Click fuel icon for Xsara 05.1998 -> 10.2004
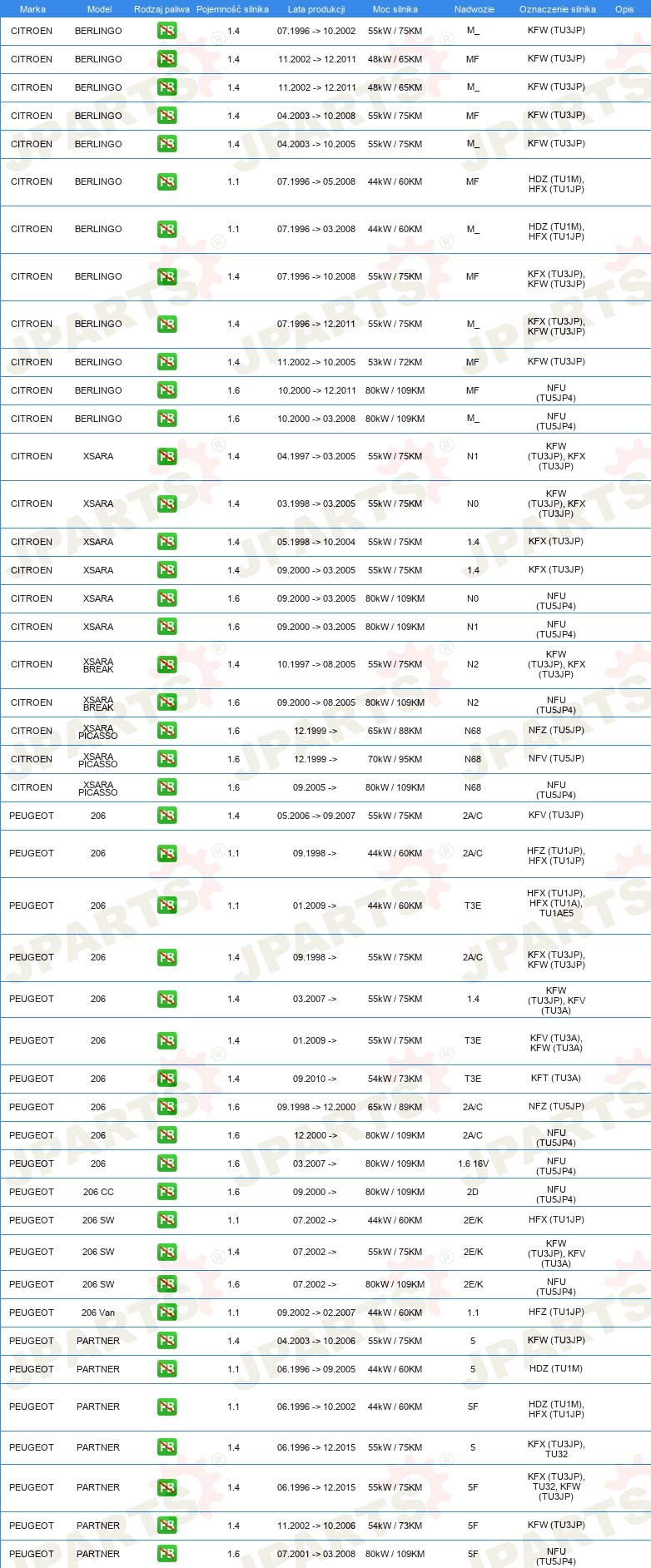The height and width of the screenshot is (1568, 651). 166,542
